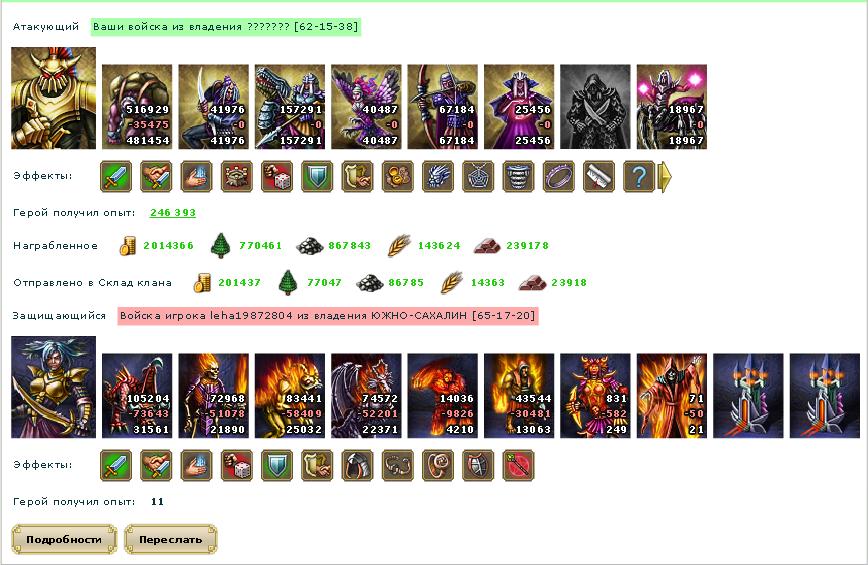Click the defender red dragon unit with 105204
The image size is (868, 565).
point(137,396)
